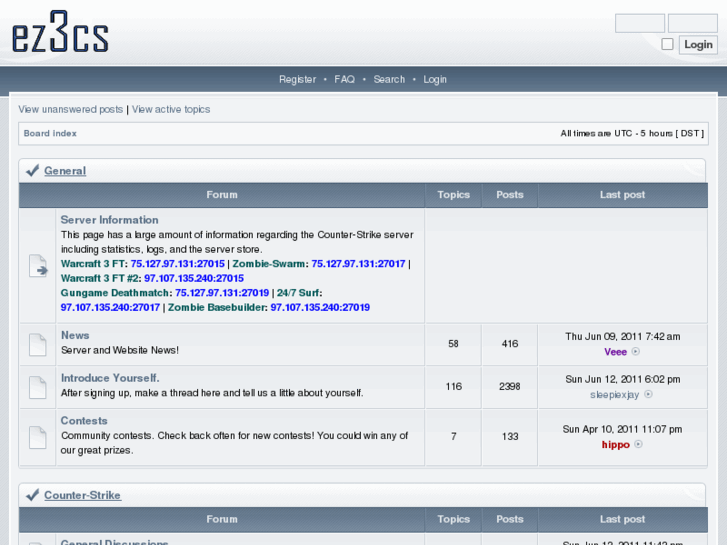This screenshot has width=727, height=545.
Task: View latest post icon next to Veee
Action: coord(636,352)
